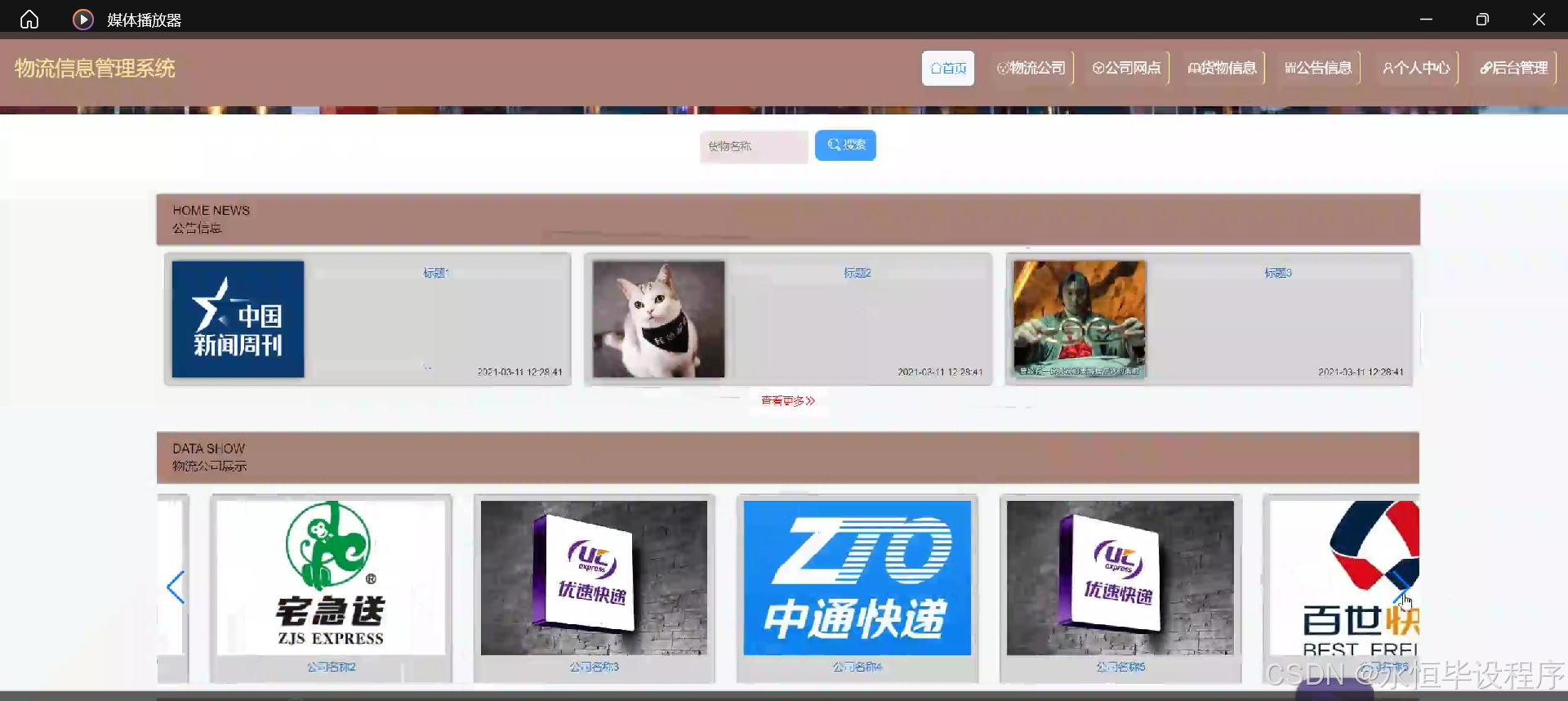
Task: Open 后台管理 in the navigation bar
Action: coord(1514,68)
